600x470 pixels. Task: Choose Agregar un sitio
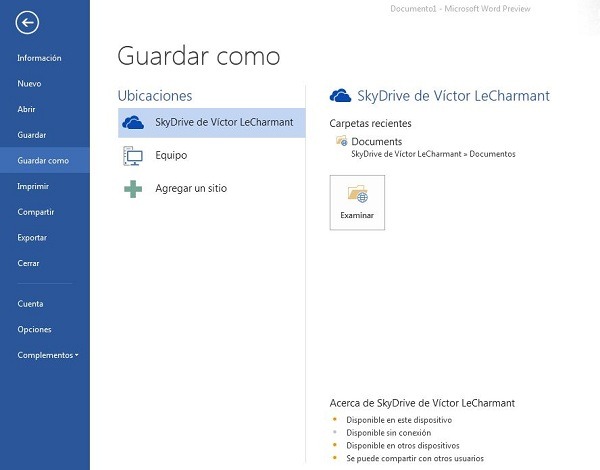[212, 188]
